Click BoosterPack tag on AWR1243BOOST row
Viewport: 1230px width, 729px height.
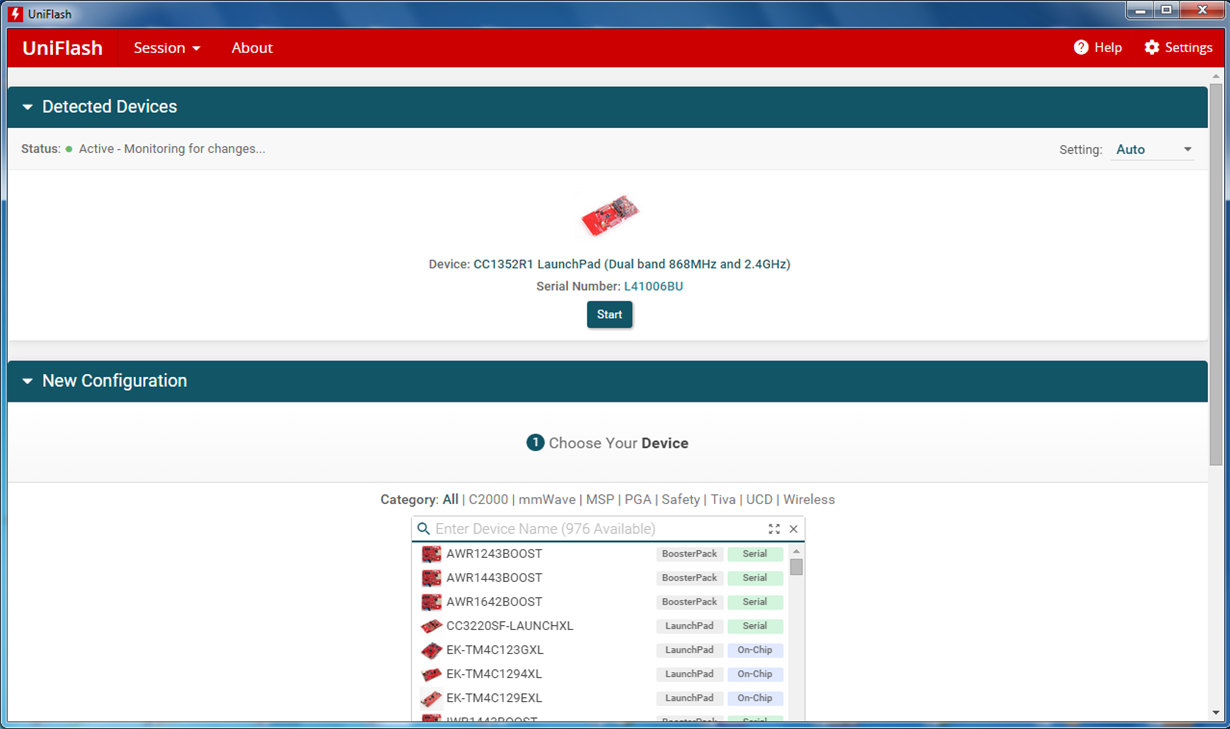click(x=690, y=554)
